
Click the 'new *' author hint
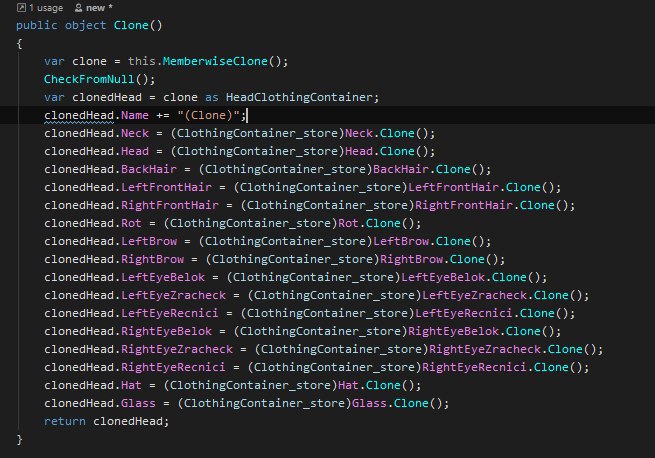tap(99, 8)
